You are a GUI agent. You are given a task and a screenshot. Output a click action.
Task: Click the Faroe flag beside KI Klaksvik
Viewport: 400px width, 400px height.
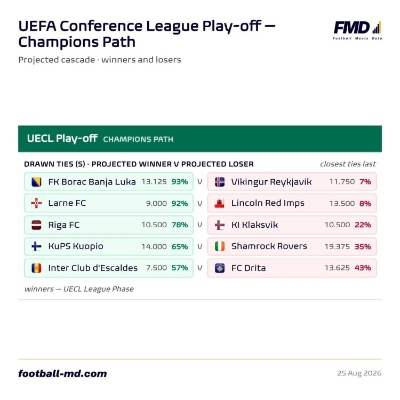(220, 225)
